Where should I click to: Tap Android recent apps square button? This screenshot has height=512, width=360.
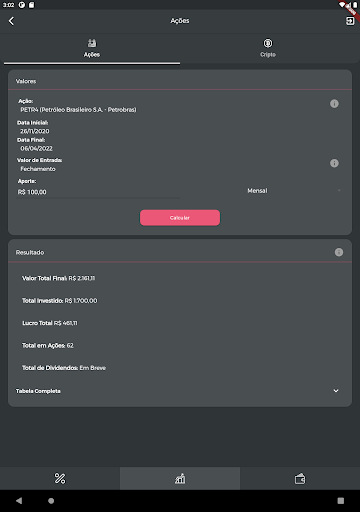click(x=341, y=501)
